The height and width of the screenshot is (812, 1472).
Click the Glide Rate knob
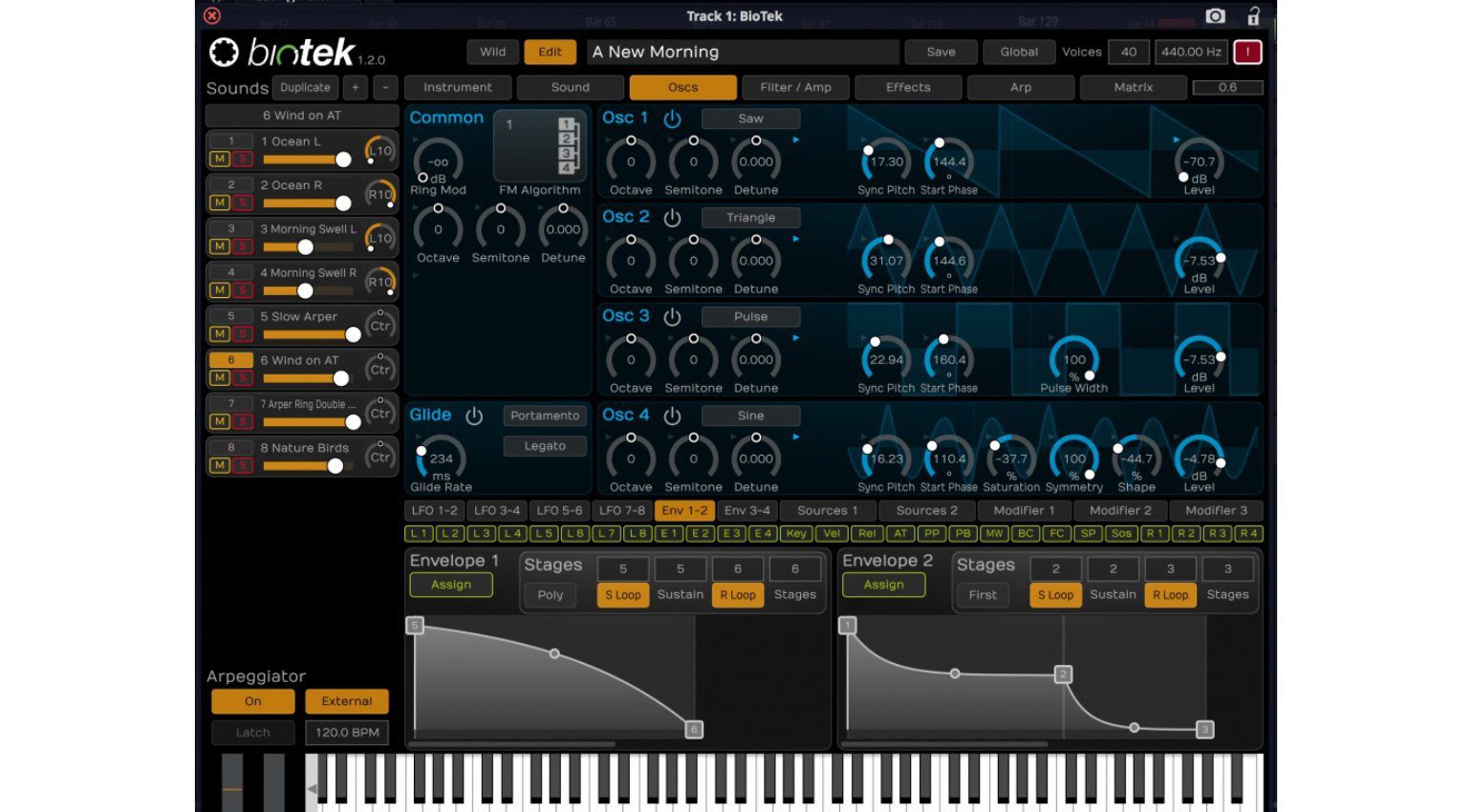point(440,458)
